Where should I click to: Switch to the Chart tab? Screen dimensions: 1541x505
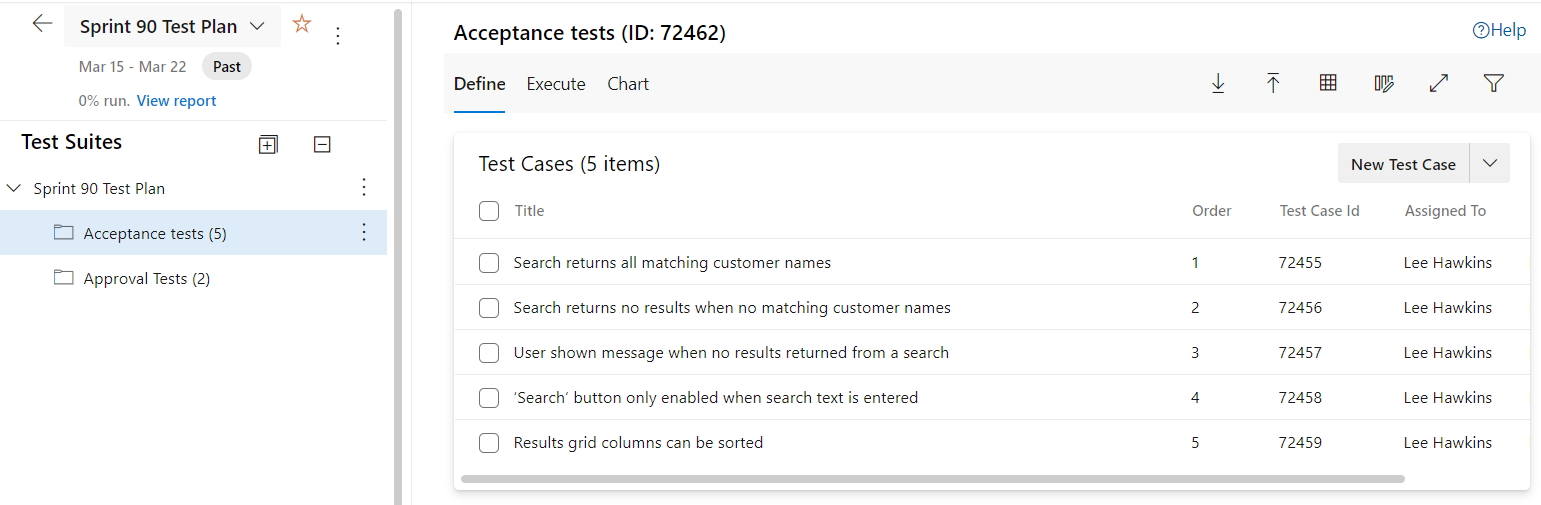[628, 84]
